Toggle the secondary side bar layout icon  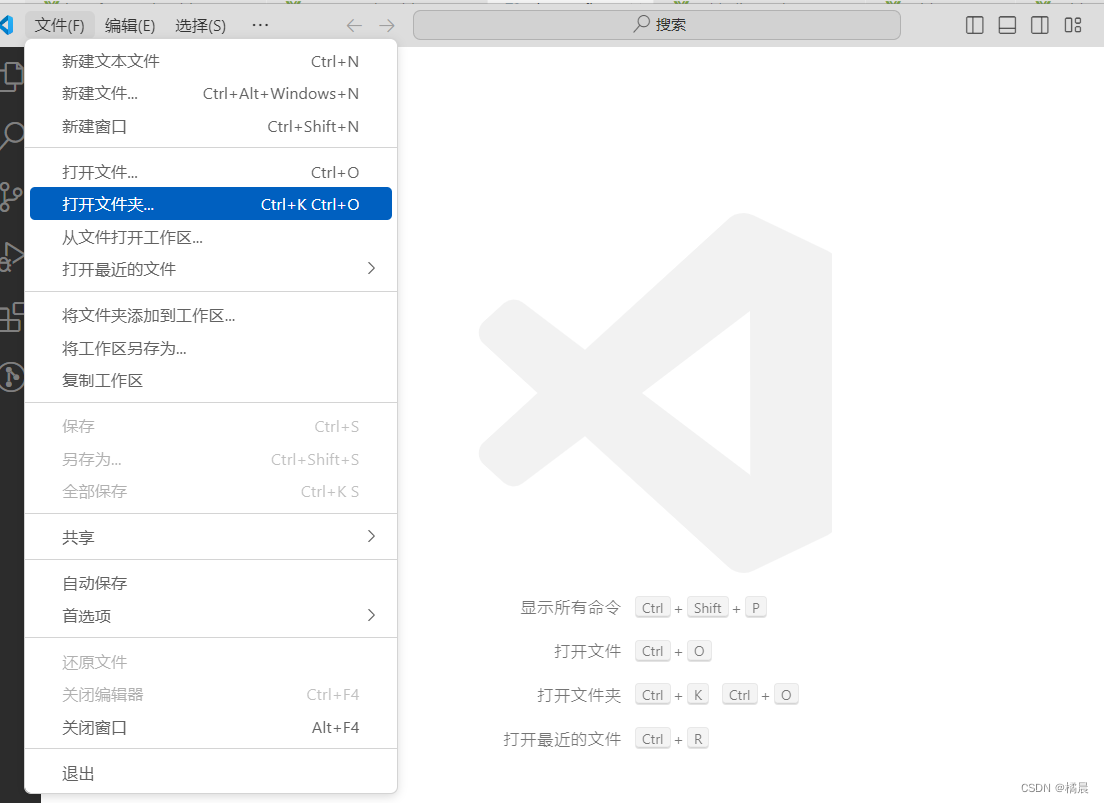click(x=1039, y=25)
